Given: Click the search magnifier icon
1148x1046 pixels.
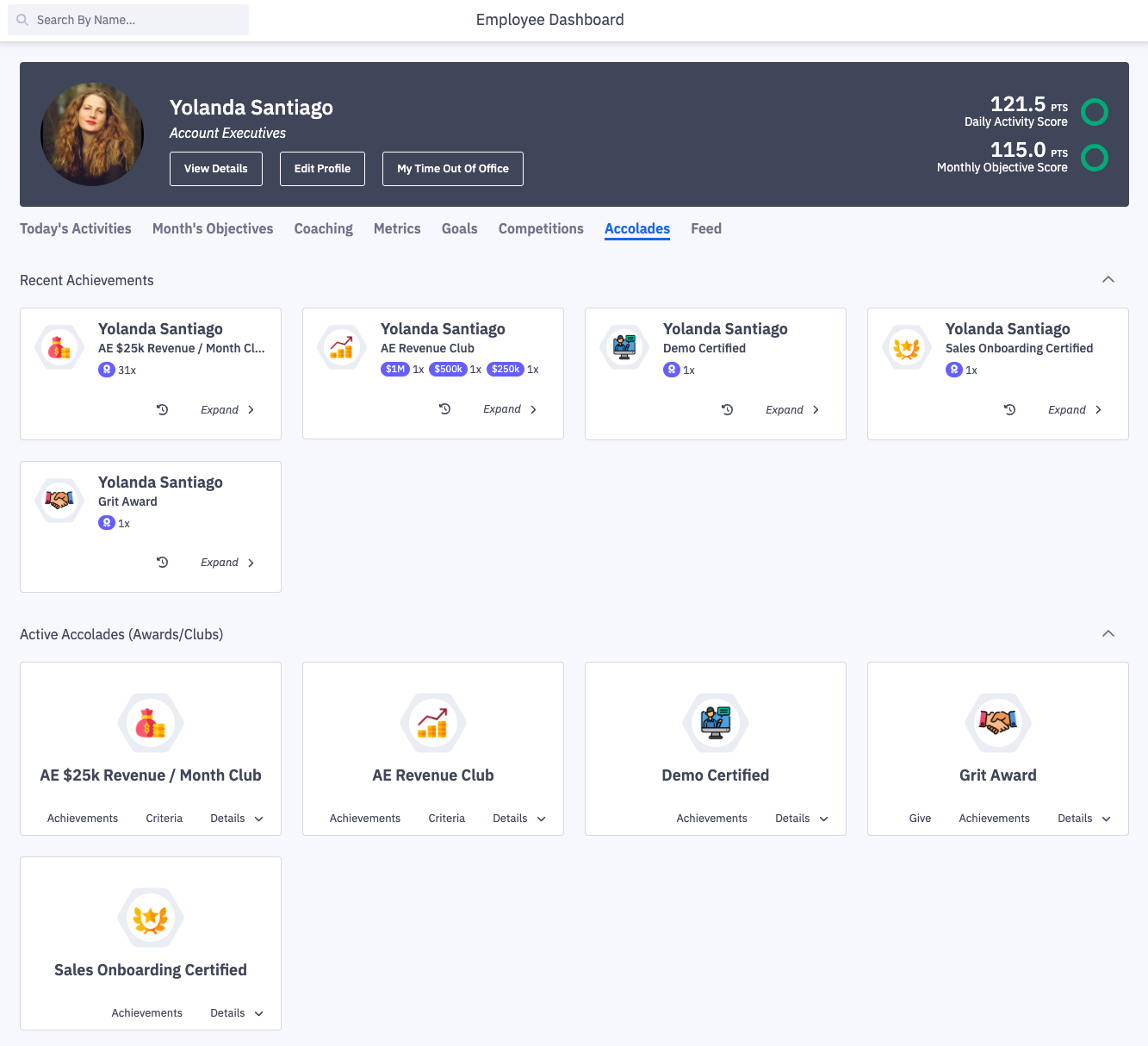Looking at the screenshot, I should (22, 19).
